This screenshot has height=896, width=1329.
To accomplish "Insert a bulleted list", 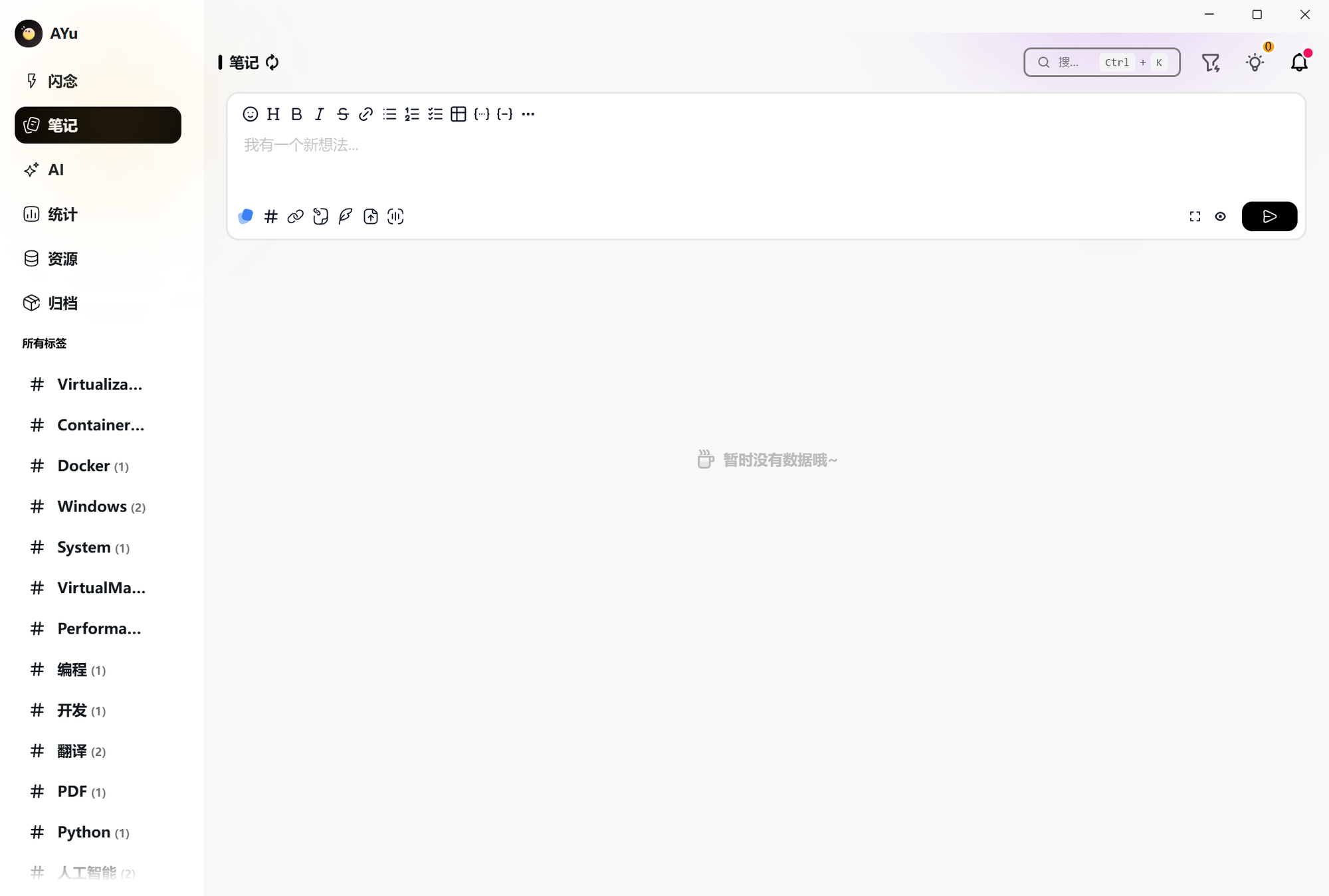I will tap(389, 114).
